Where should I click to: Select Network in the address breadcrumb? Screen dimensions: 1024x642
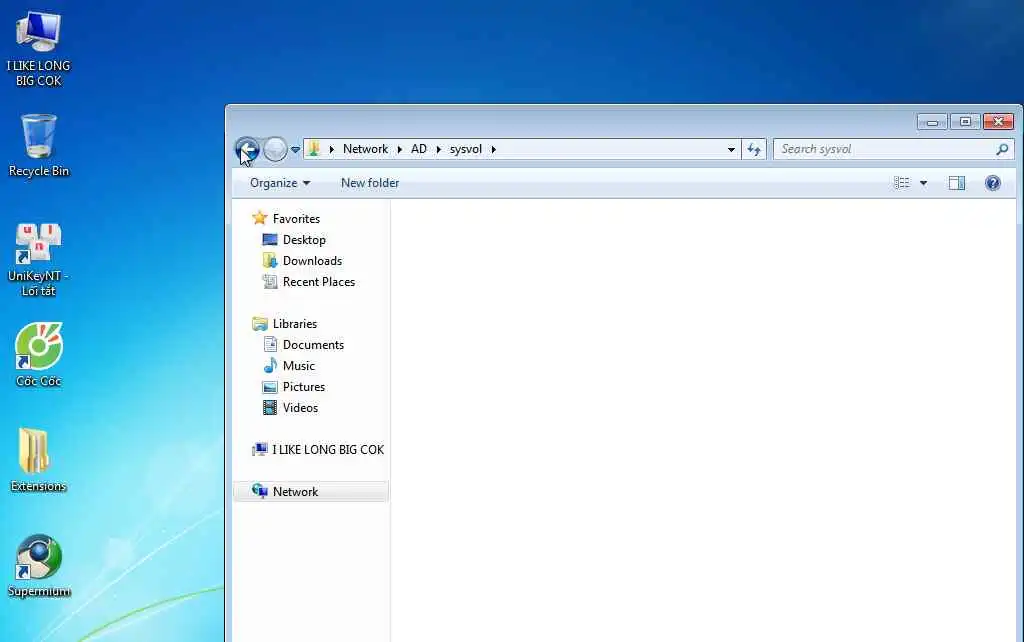pyautogui.click(x=365, y=149)
